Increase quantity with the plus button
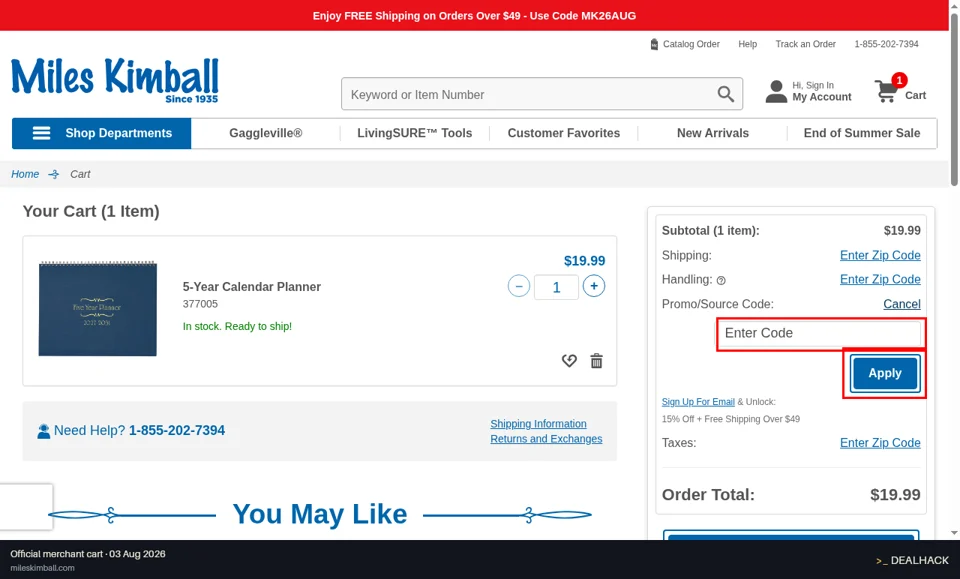Image resolution: width=960 pixels, height=579 pixels. [x=594, y=286]
